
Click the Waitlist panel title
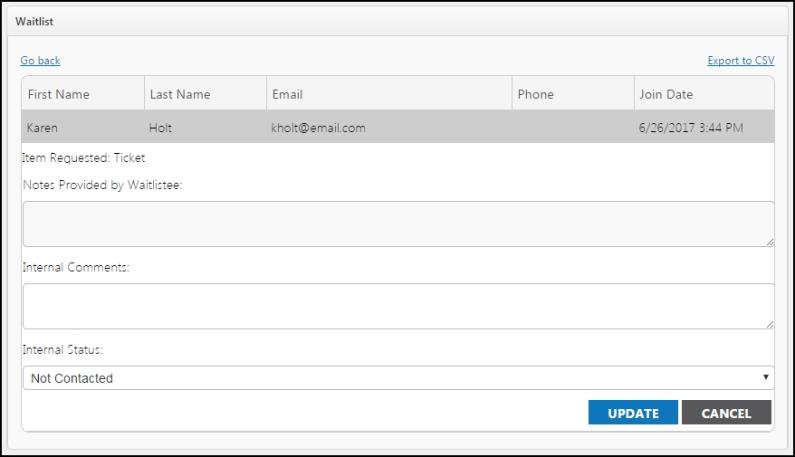(x=34, y=22)
